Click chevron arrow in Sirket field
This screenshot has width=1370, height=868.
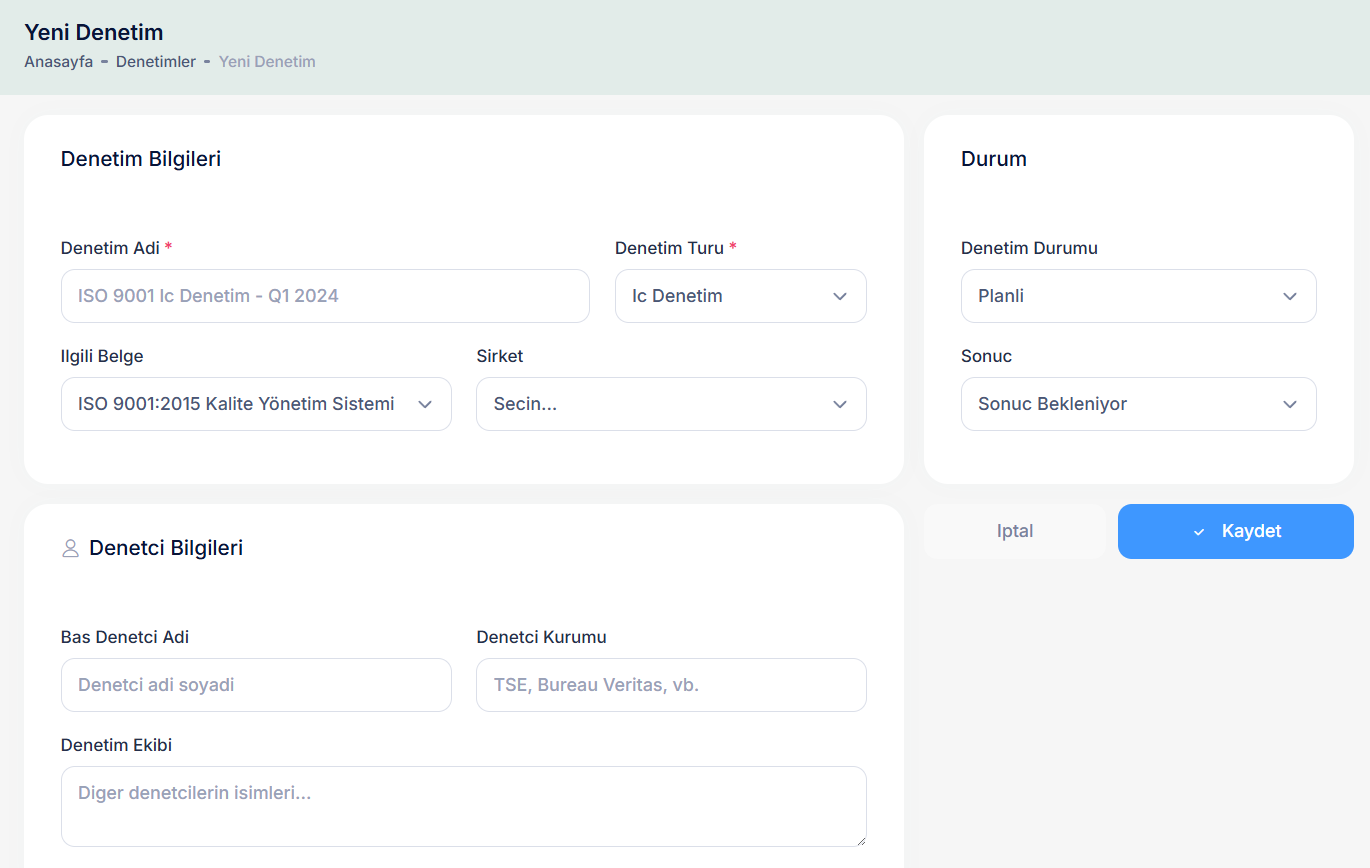coord(840,404)
